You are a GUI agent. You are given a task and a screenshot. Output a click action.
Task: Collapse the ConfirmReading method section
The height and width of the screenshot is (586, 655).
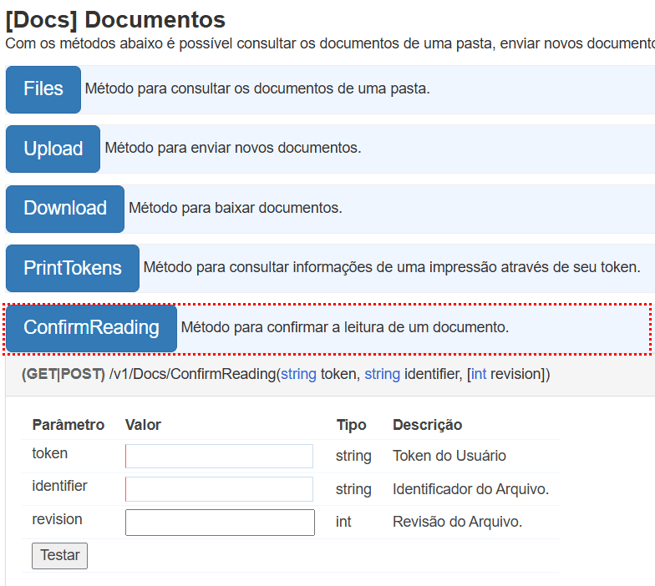click(91, 328)
